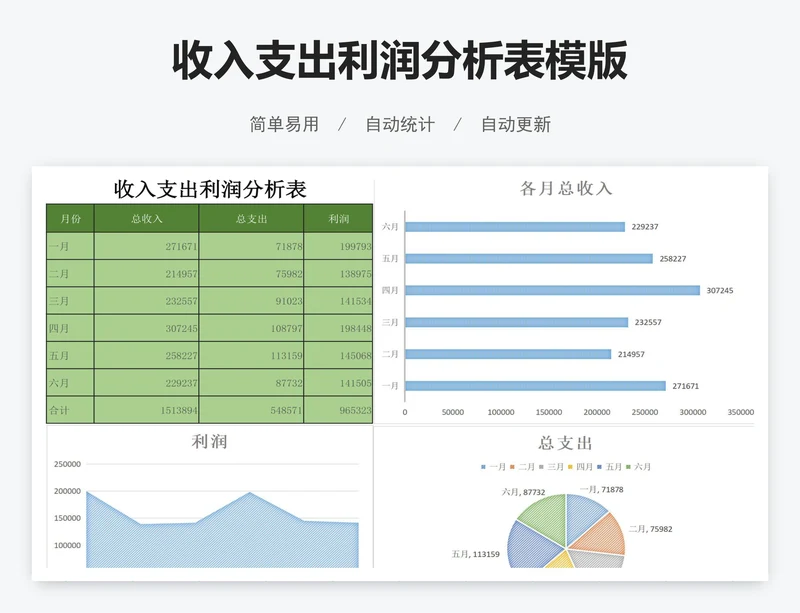The width and height of the screenshot is (800, 613).
Task: Select profit cell 198448
Action: click(338, 328)
